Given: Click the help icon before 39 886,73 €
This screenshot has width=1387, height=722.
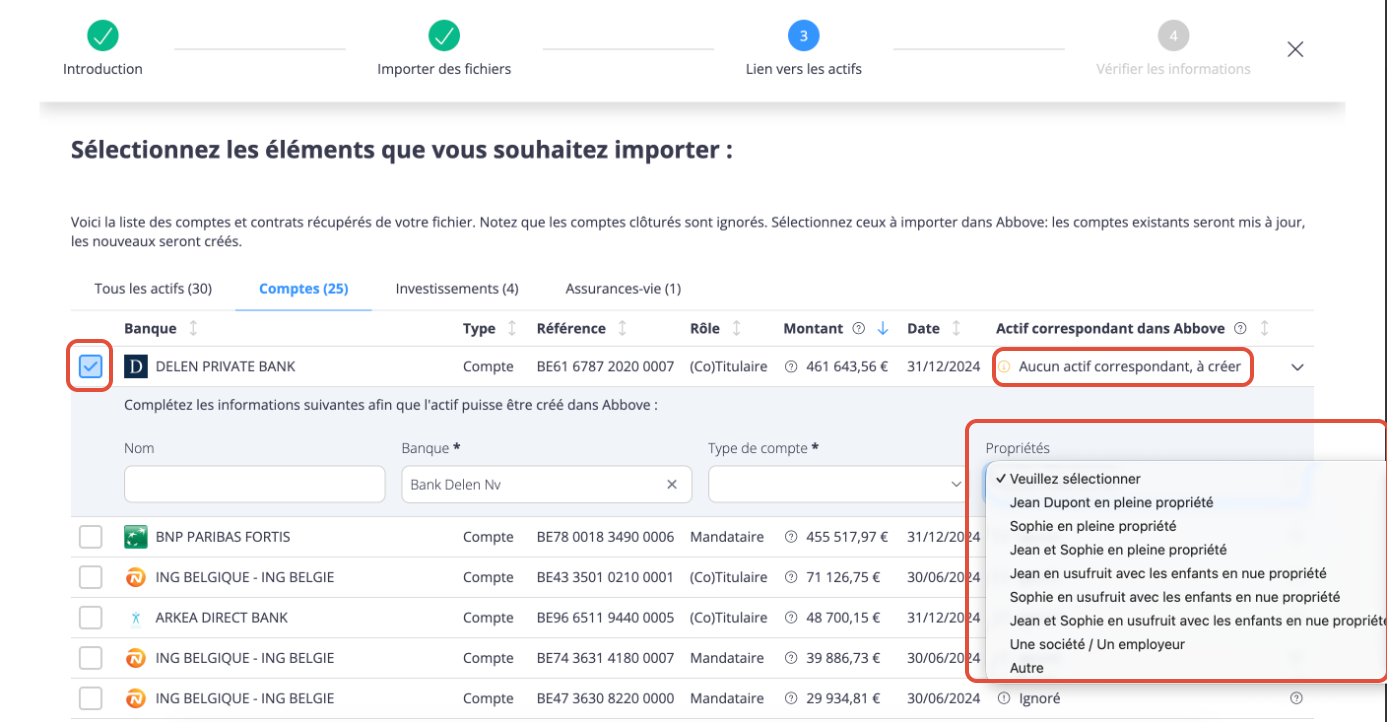Looking at the screenshot, I should [791, 658].
